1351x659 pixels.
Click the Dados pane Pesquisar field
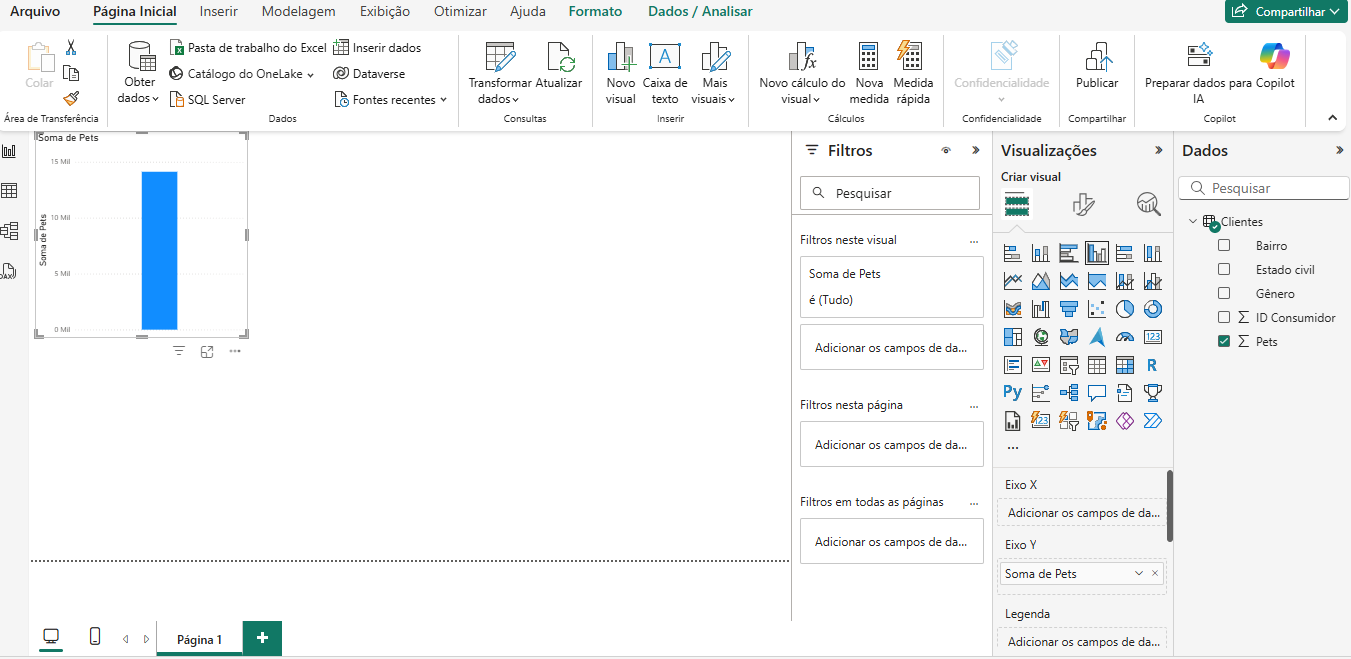1264,188
